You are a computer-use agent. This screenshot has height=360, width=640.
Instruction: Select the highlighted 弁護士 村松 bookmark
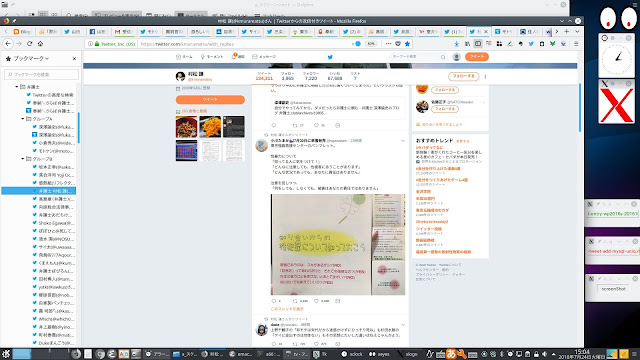click(x=39, y=191)
